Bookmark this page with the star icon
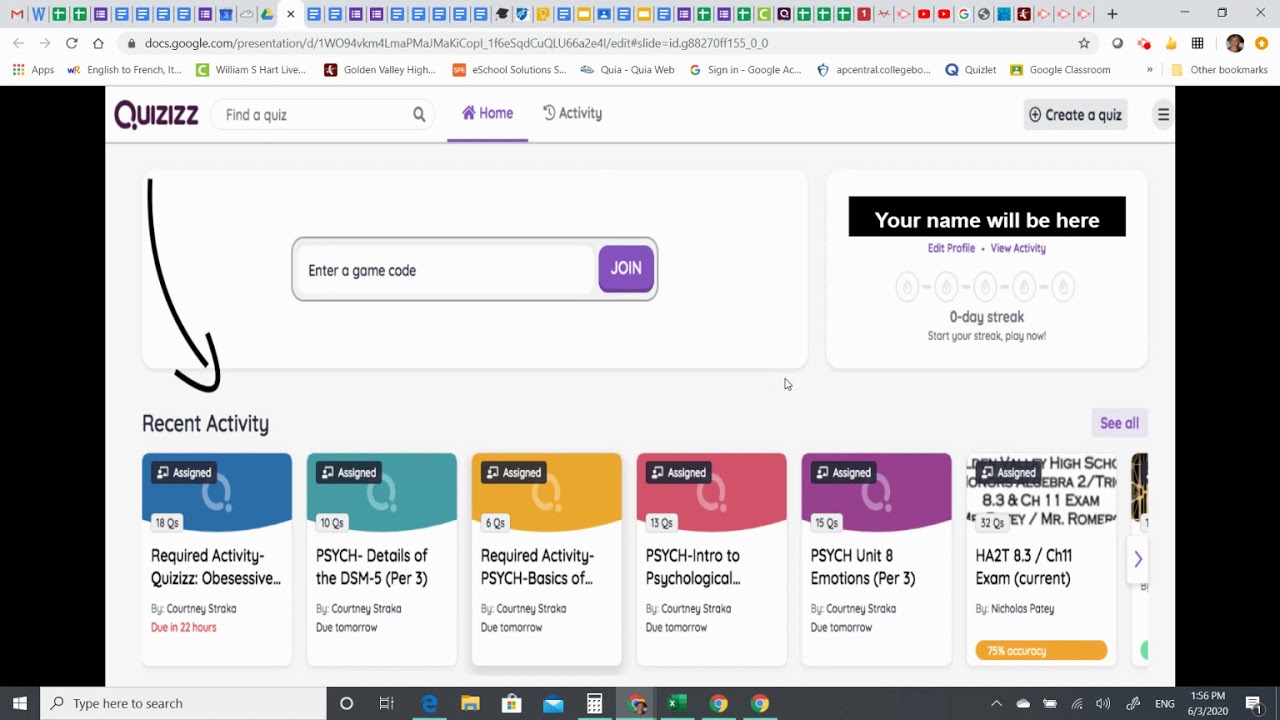1280x720 pixels. (x=1084, y=43)
